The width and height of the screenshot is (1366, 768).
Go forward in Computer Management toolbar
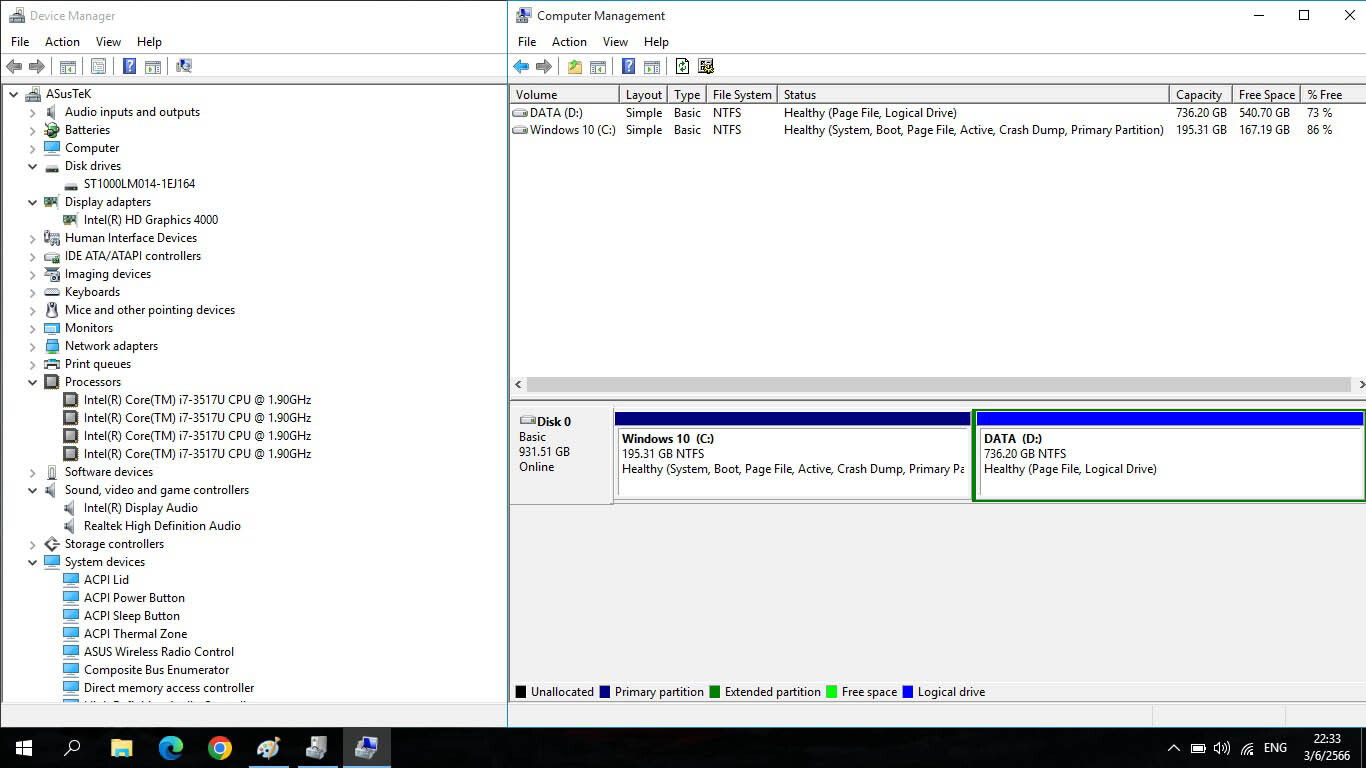(544, 67)
